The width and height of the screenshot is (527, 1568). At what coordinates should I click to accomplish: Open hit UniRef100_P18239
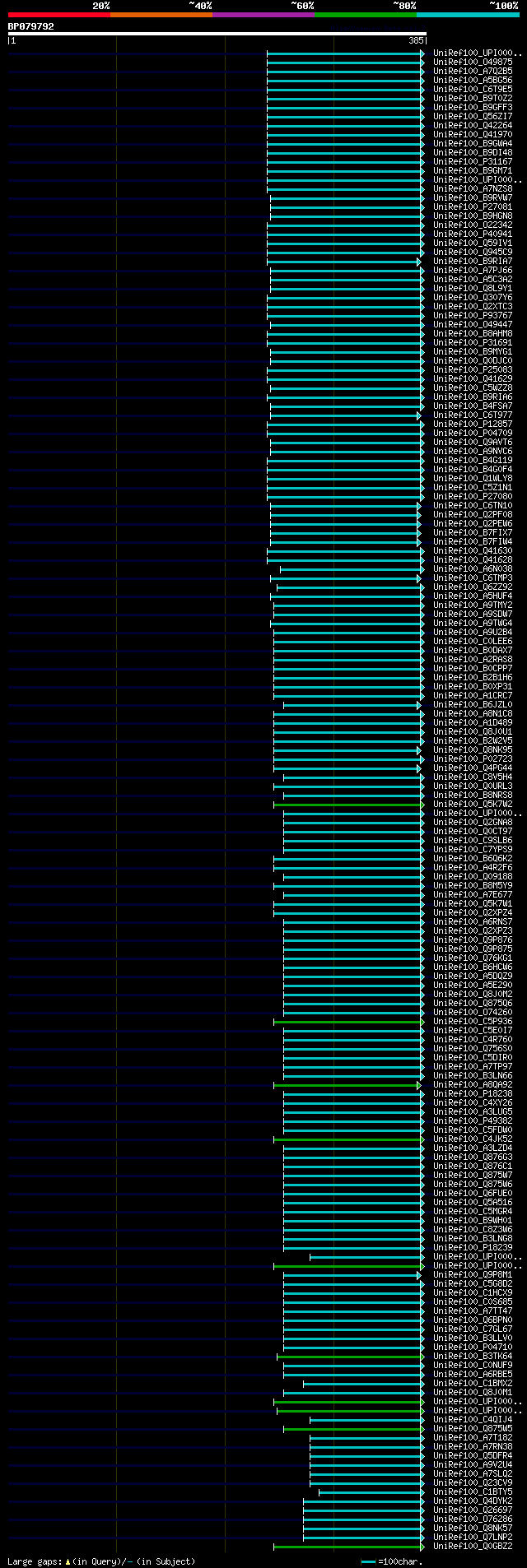pos(473,1247)
